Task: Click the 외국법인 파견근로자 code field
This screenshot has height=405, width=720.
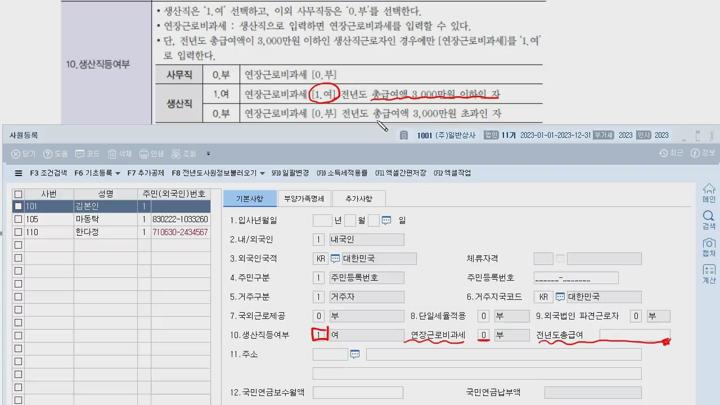Action: point(636,316)
